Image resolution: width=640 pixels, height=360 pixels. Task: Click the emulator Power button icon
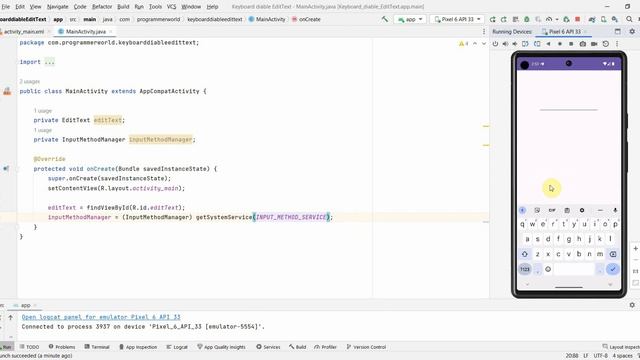tap(495, 44)
